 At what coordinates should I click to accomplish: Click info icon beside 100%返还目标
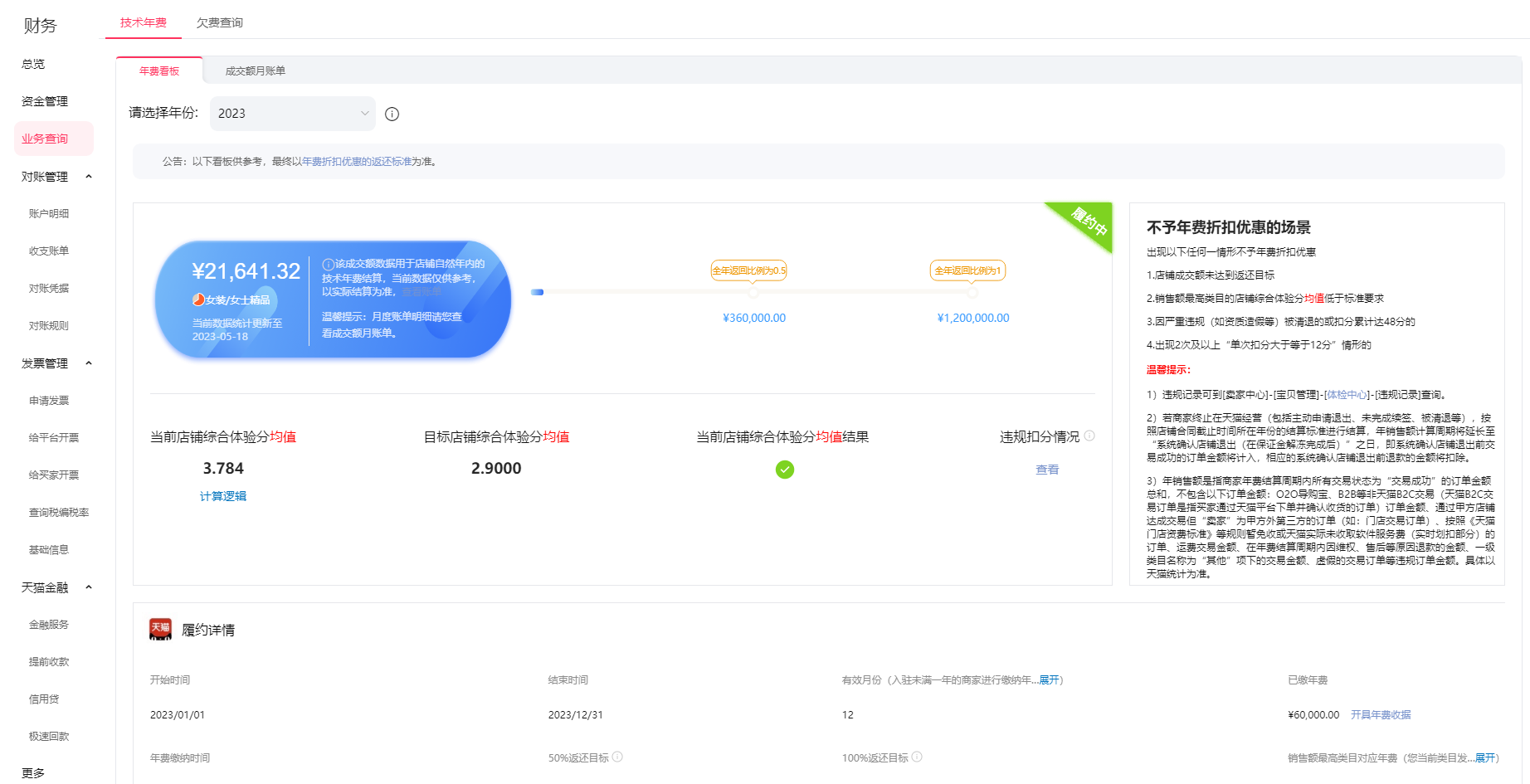[x=917, y=757]
